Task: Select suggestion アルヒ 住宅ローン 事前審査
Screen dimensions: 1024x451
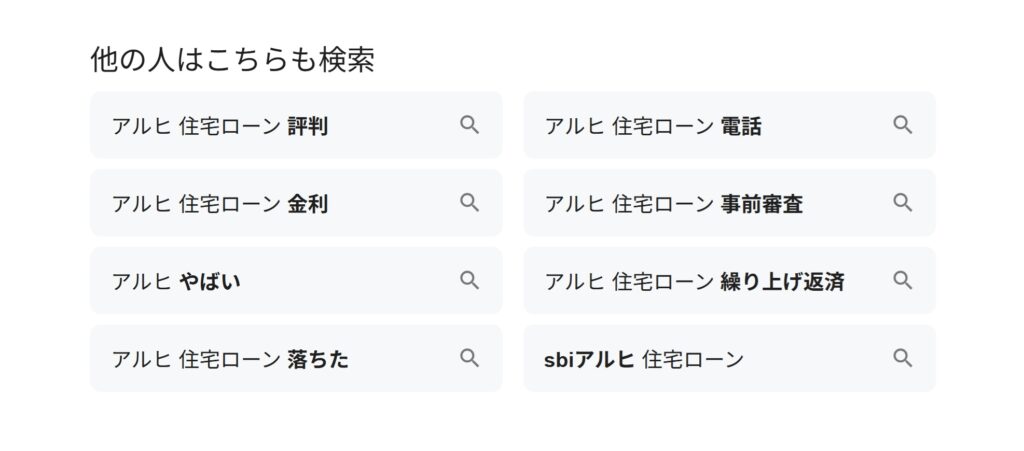Action: [x=729, y=202]
